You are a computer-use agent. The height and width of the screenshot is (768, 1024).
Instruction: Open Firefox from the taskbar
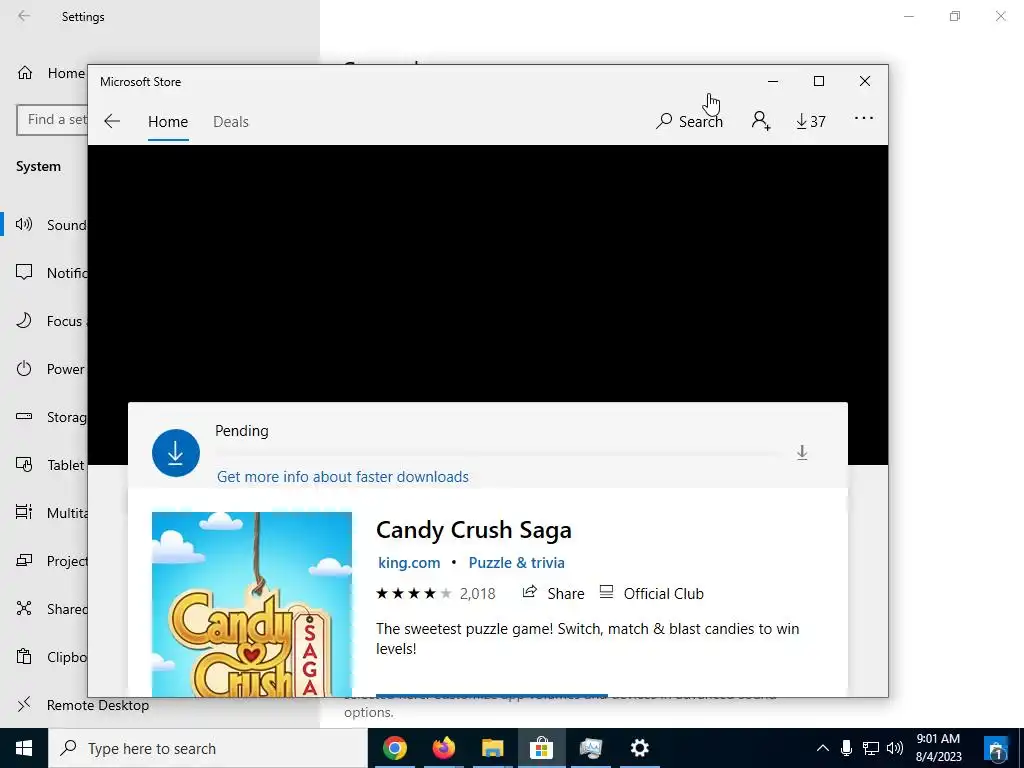click(443, 748)
